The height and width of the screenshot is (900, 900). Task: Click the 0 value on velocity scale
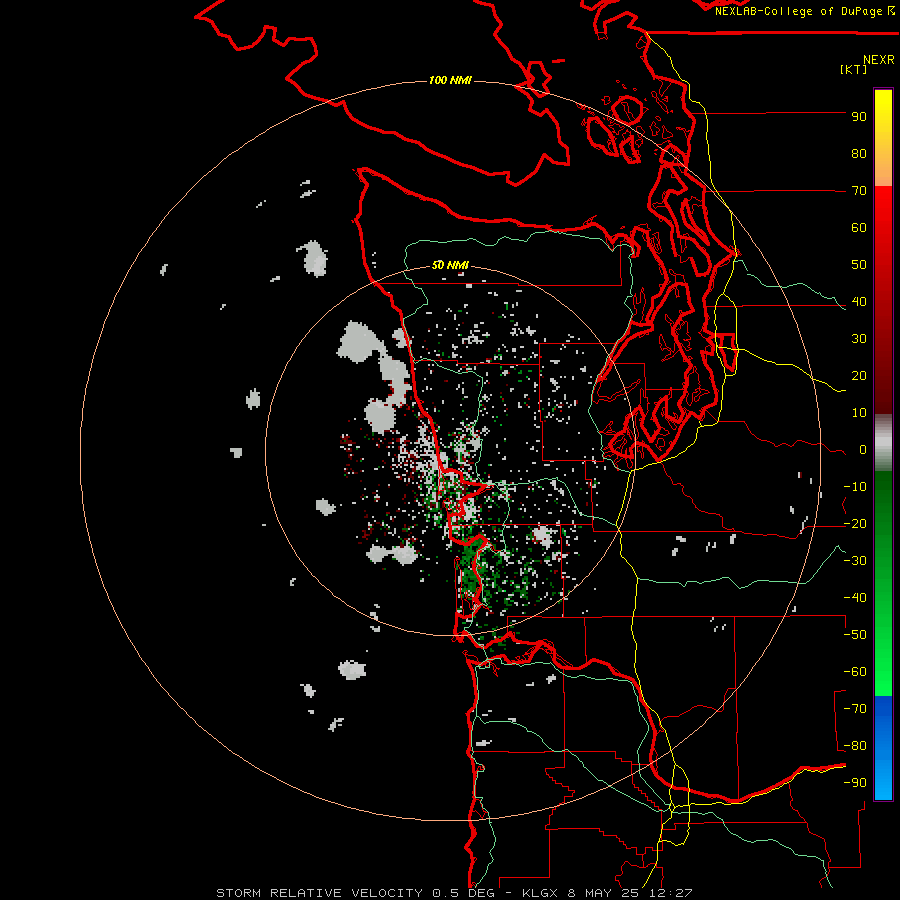coord(863,450)
